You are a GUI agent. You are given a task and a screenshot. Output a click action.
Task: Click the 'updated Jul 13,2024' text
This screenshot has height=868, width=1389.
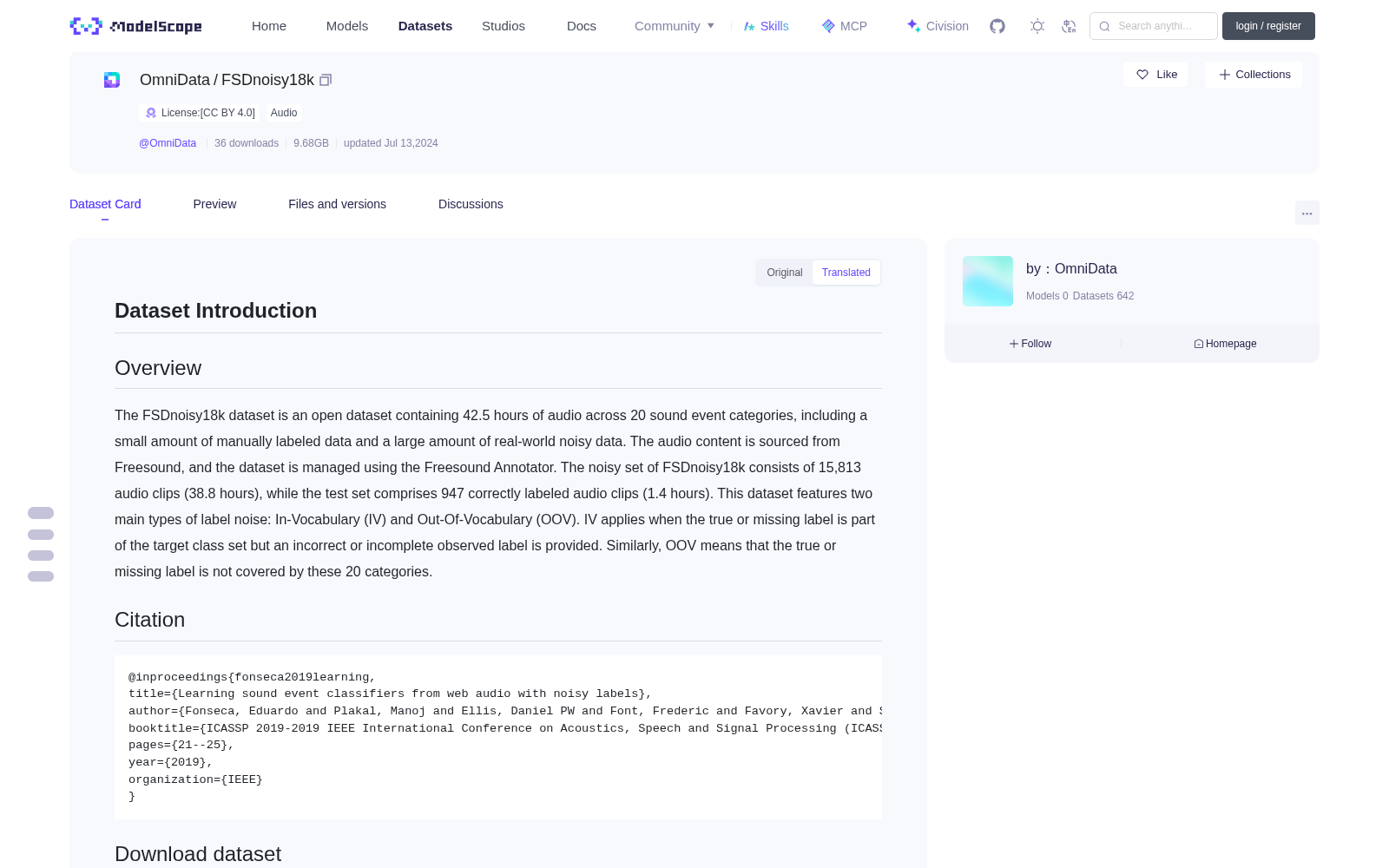391,143
